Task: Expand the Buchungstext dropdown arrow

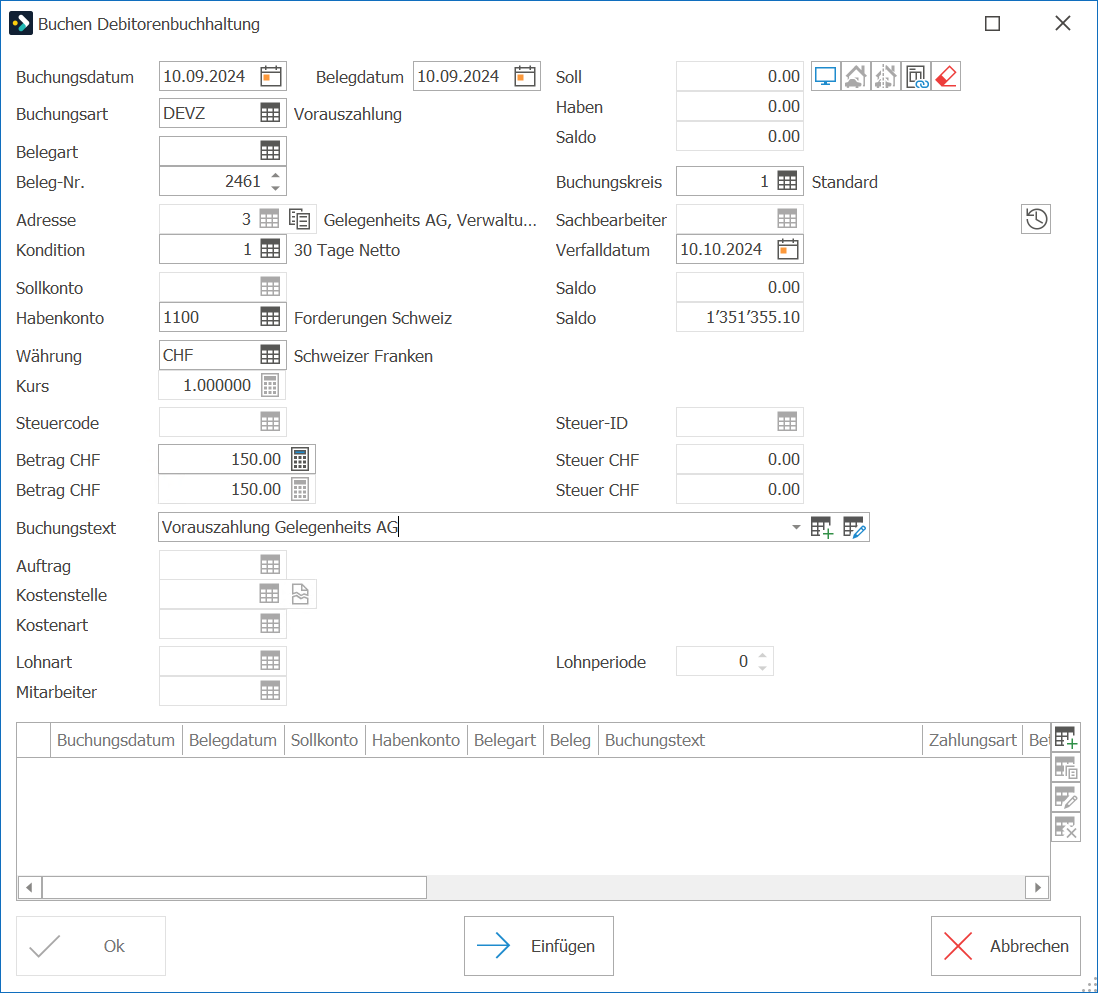Action: [796, 527]
